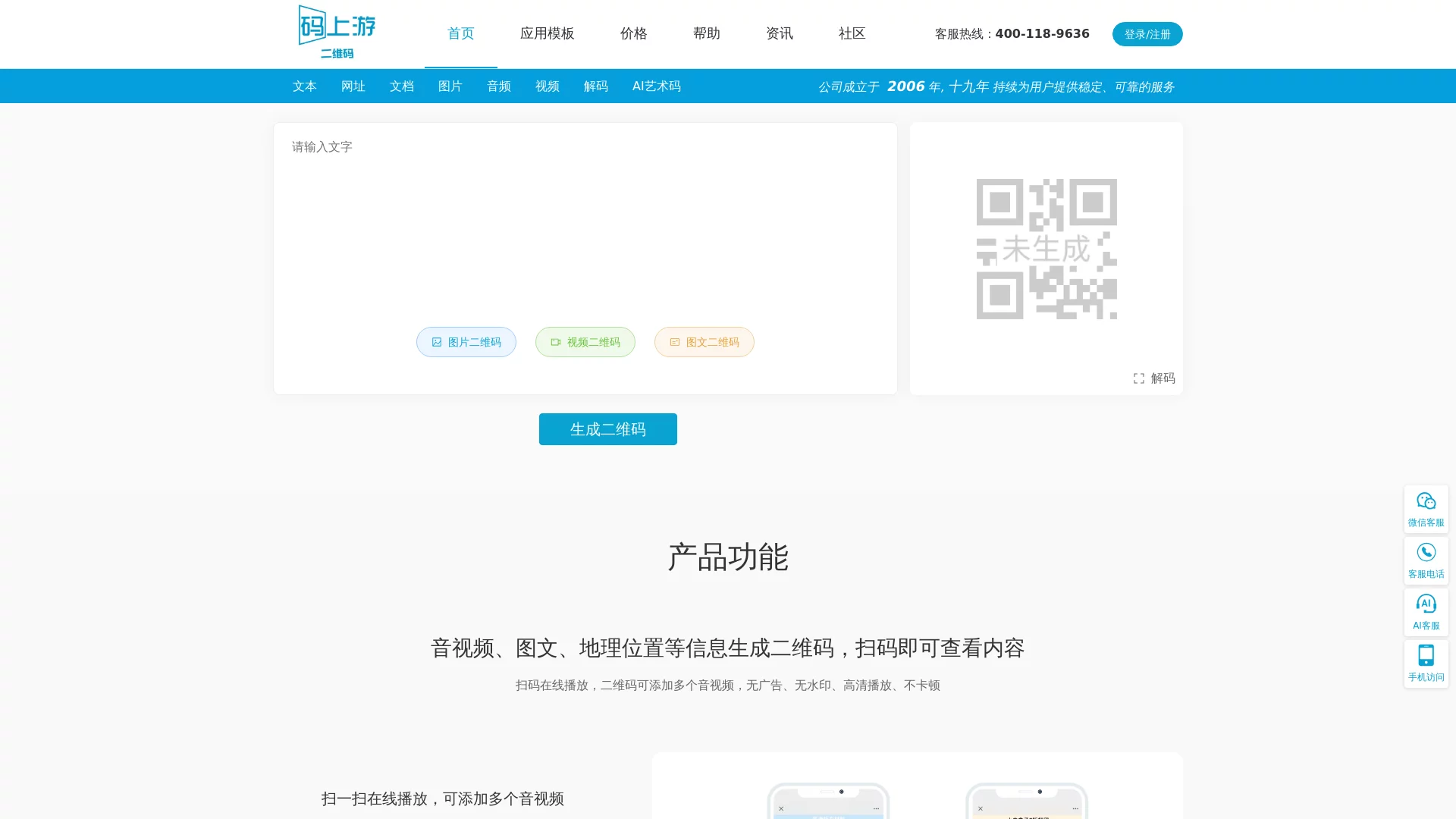Switch to the 音频 tab
1456x819 pixels.
[498, 86]
